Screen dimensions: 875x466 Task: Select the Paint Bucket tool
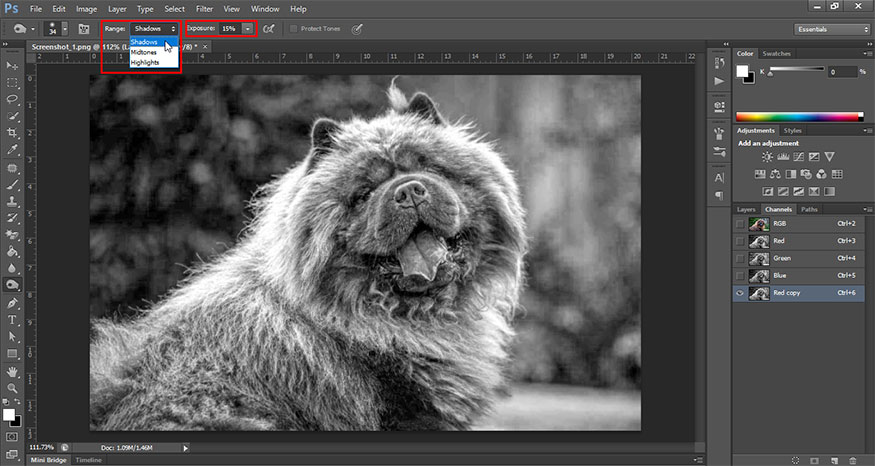tap(12, 252)
